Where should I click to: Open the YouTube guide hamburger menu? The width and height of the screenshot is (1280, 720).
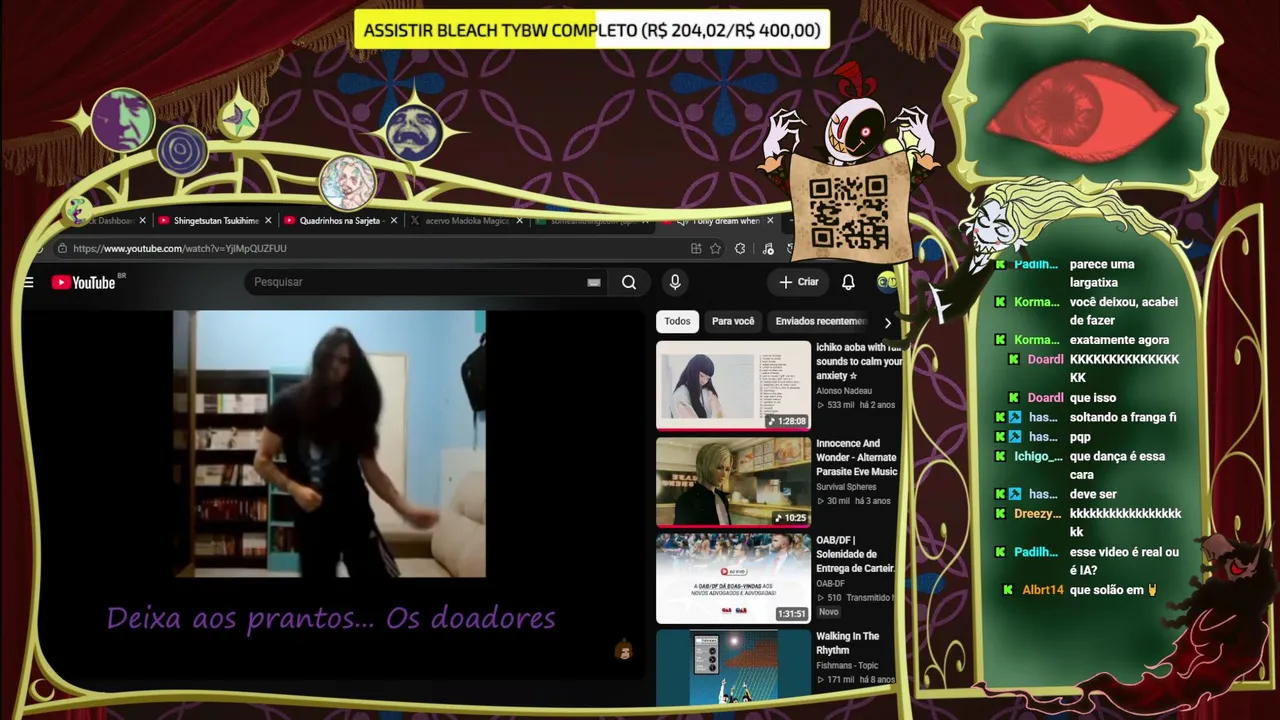coord(28,282)
